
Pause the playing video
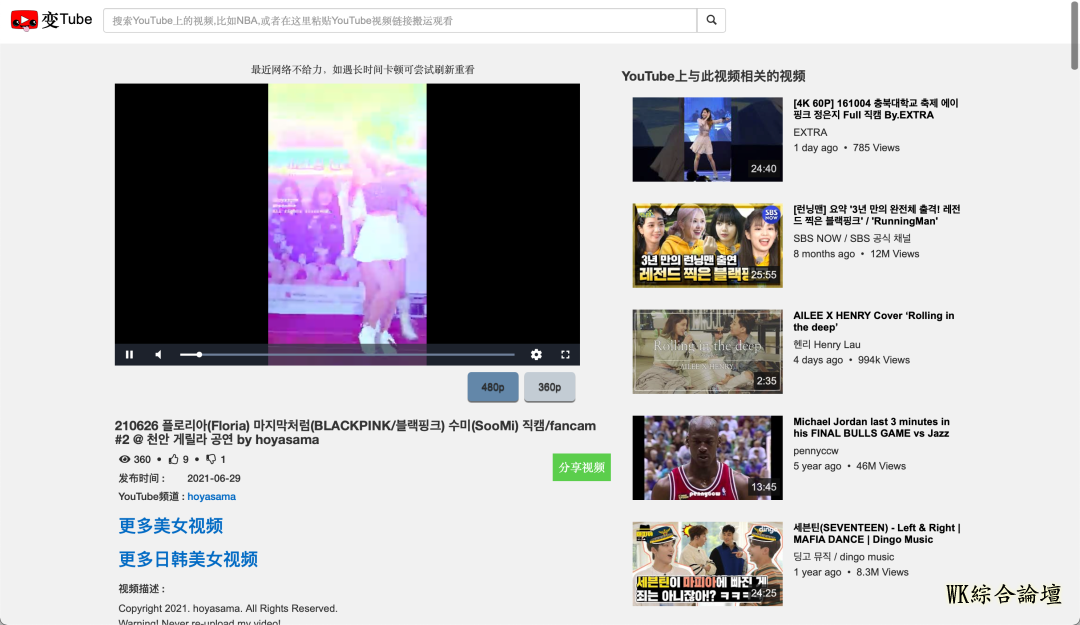coord(129,354)
